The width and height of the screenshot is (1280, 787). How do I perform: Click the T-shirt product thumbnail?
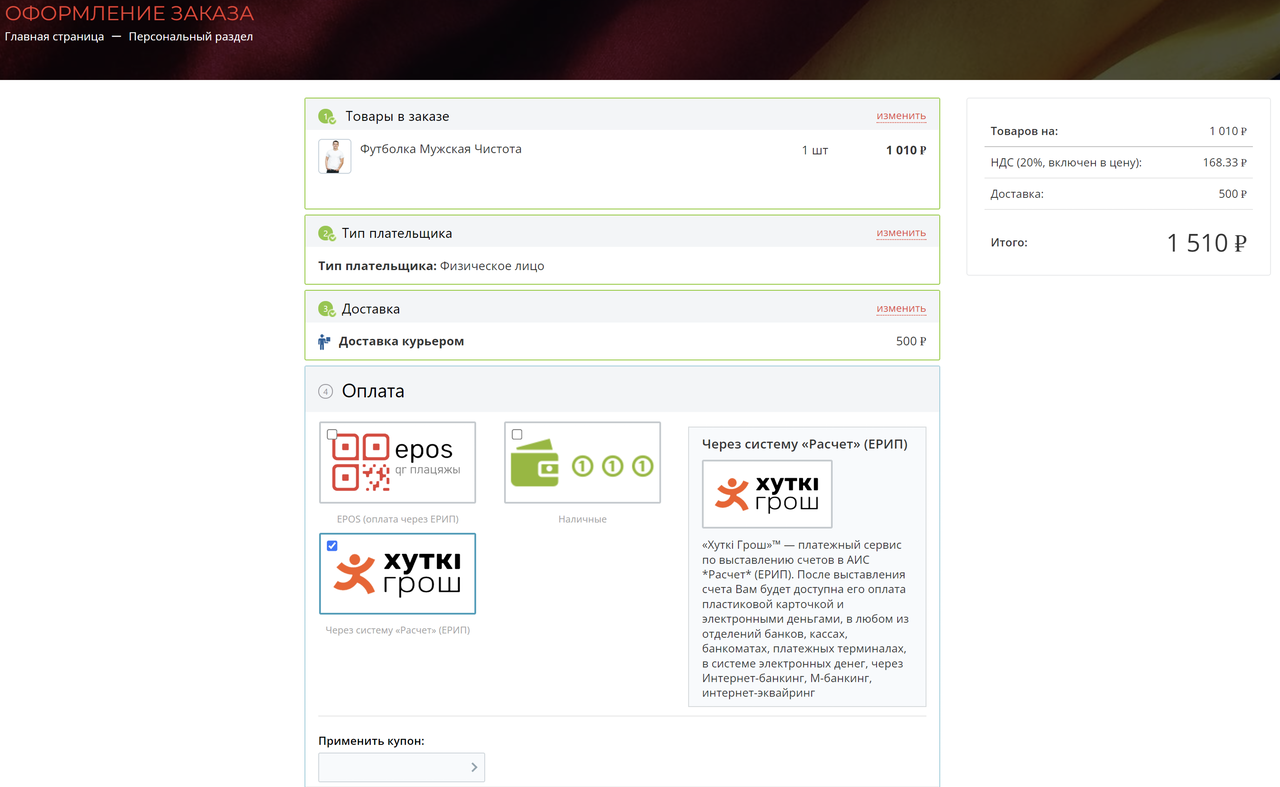(335, 156)
